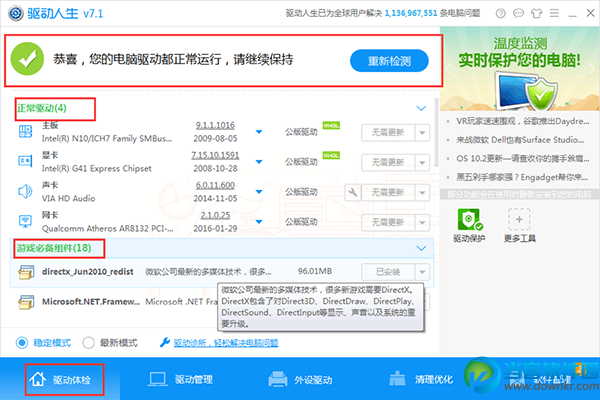
Task: Click the 正常驱动(4) heading
Action: tap(42, 108)
